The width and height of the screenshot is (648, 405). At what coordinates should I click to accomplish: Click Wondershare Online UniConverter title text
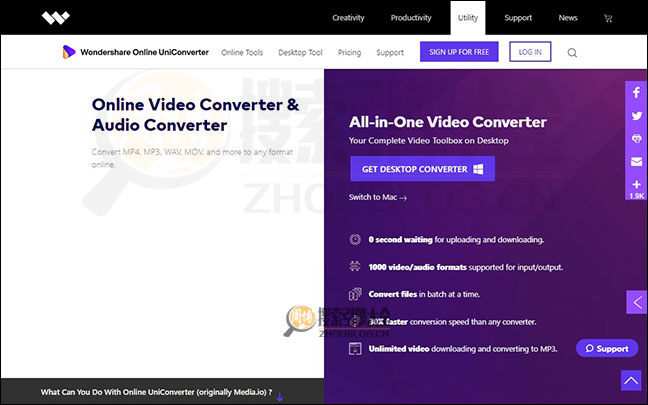click(x=144, y=52)
